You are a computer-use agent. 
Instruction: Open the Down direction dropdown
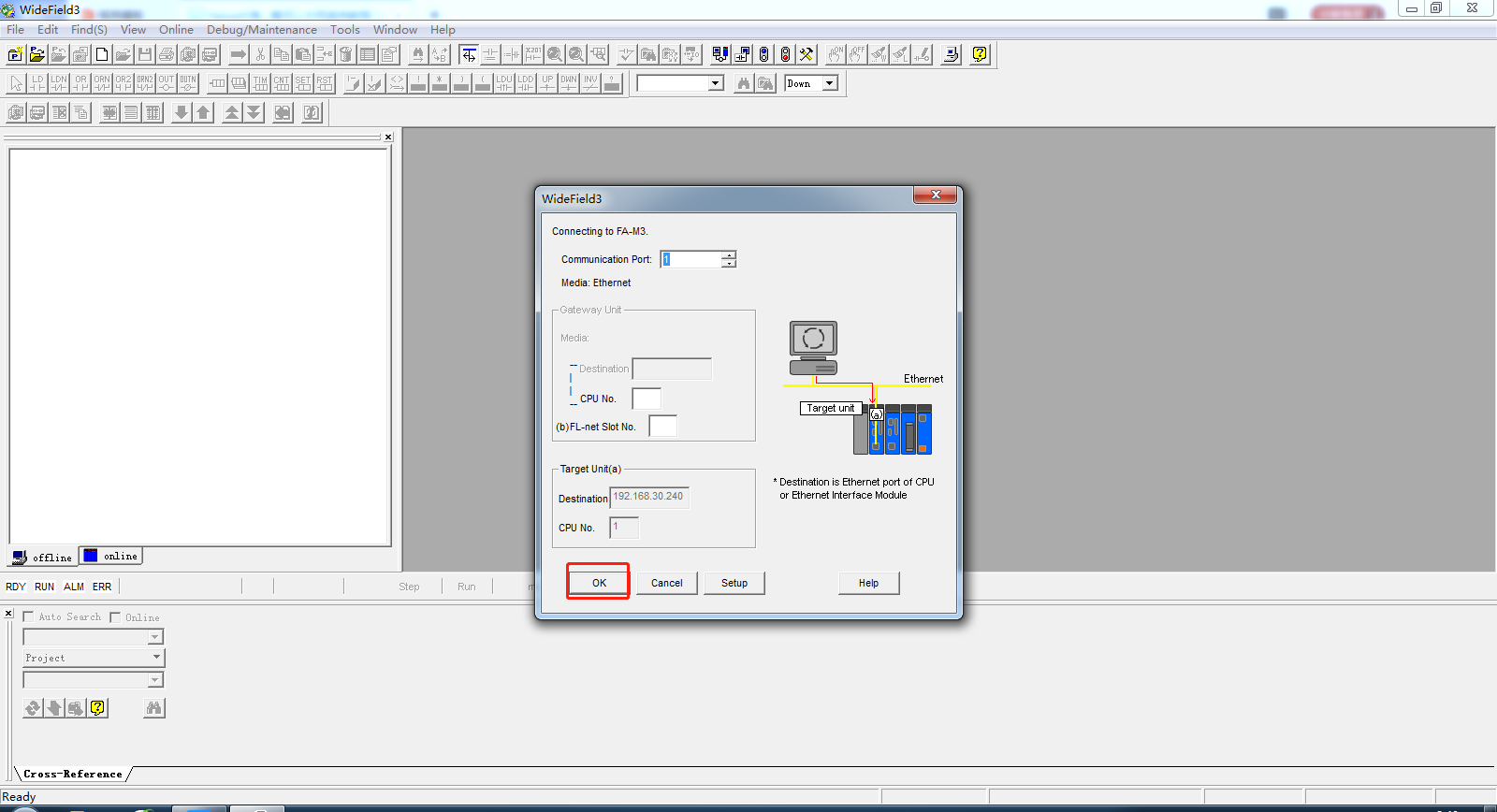(x=829, y=83)
